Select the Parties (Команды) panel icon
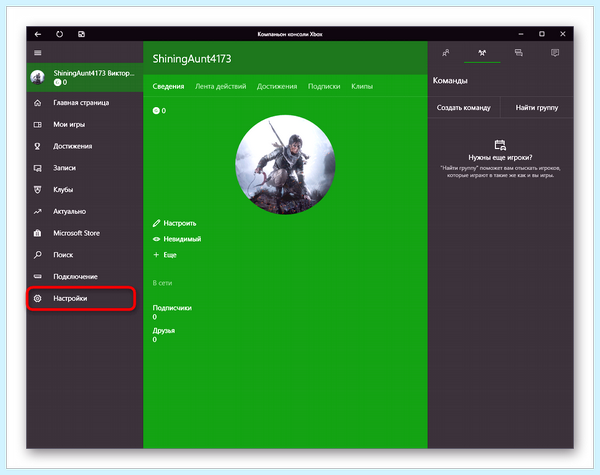Image resolution: width=600 pixels, height=475 pixels. pos(482,53)
